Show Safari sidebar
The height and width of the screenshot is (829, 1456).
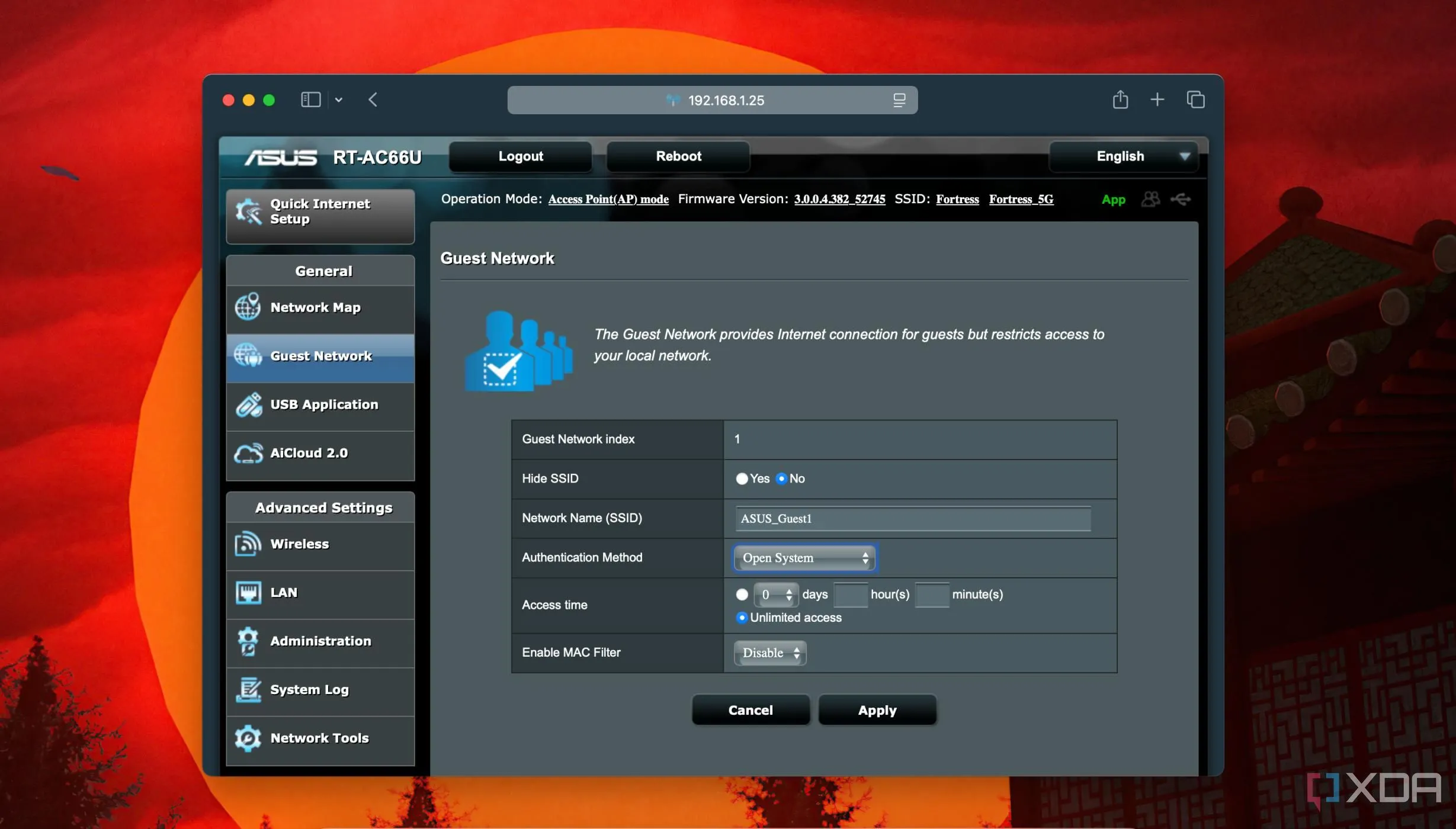(x=310, y=99)
